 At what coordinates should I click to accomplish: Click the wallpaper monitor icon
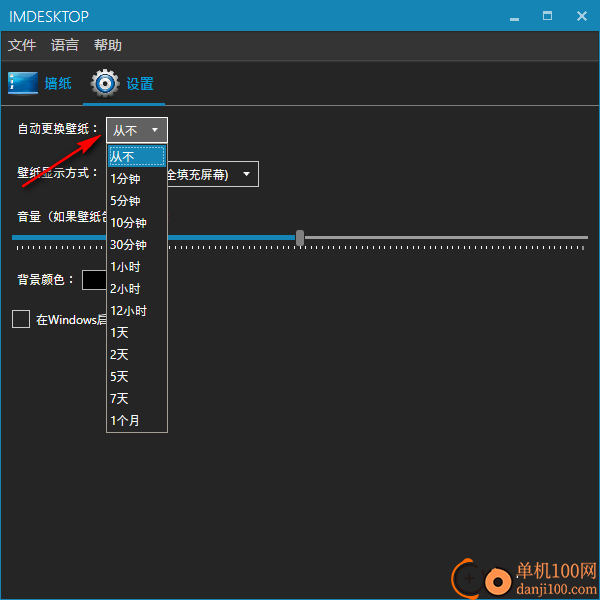pyautogui.click(x=23, y=83)
